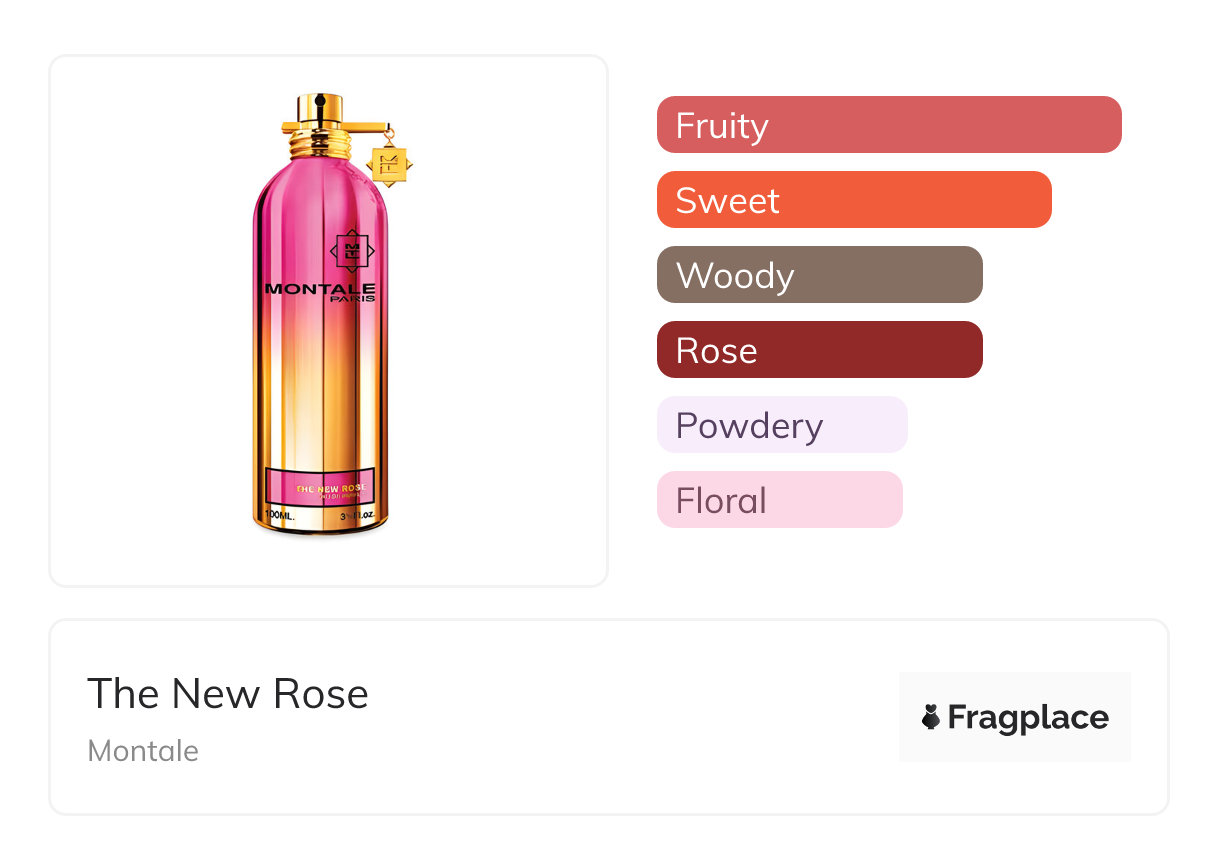Open the Montale brand link
The width and height of the screenshot is (1218, 864).
143,751
